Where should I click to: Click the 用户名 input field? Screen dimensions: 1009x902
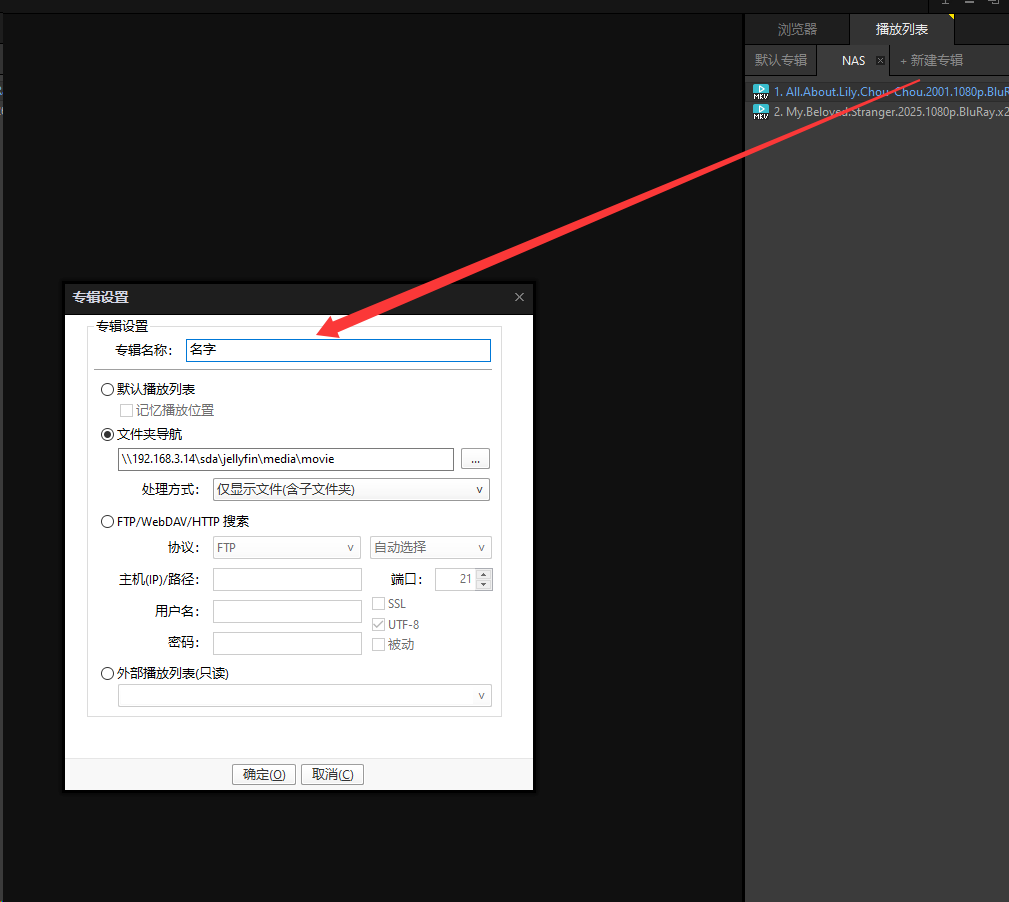287,611
